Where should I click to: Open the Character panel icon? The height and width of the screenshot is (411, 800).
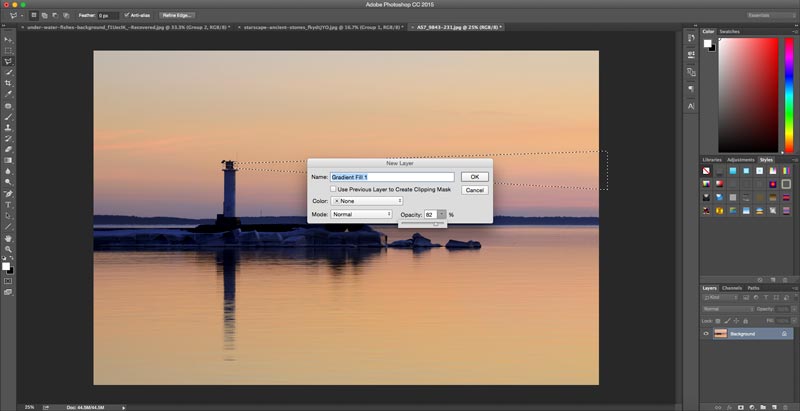pos(691,106)
